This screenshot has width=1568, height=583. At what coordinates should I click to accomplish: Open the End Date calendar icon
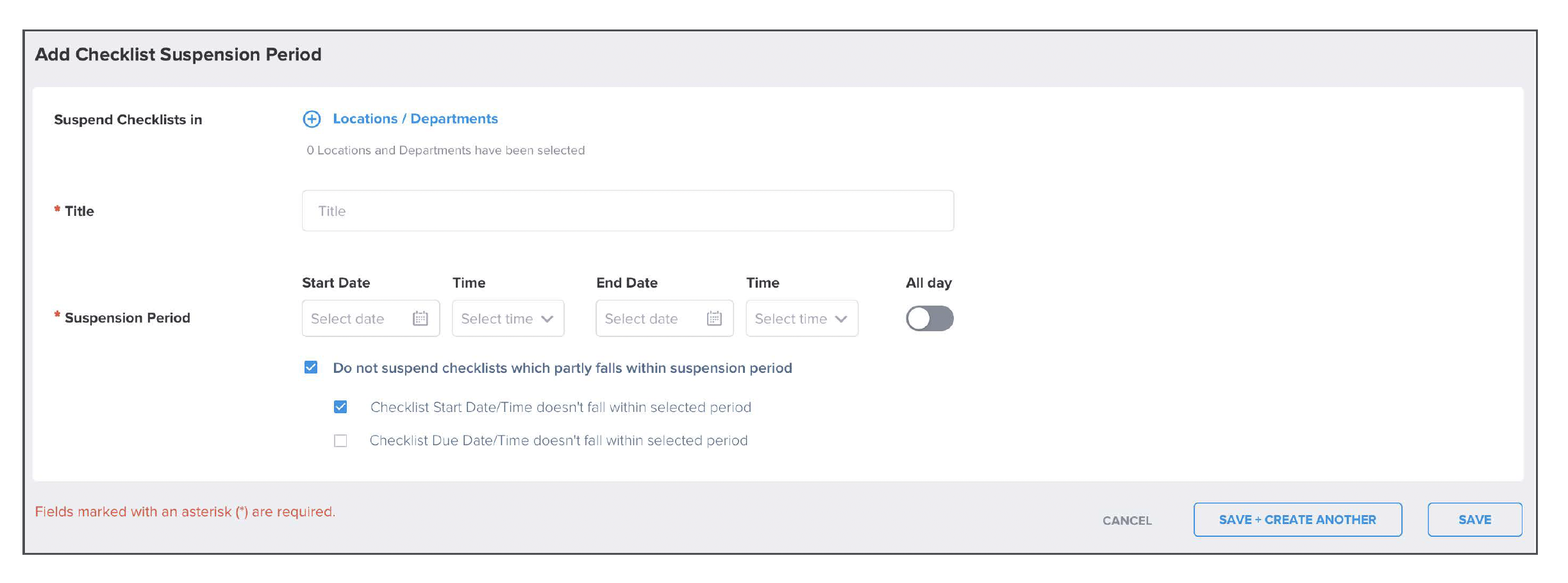(714, 318)
